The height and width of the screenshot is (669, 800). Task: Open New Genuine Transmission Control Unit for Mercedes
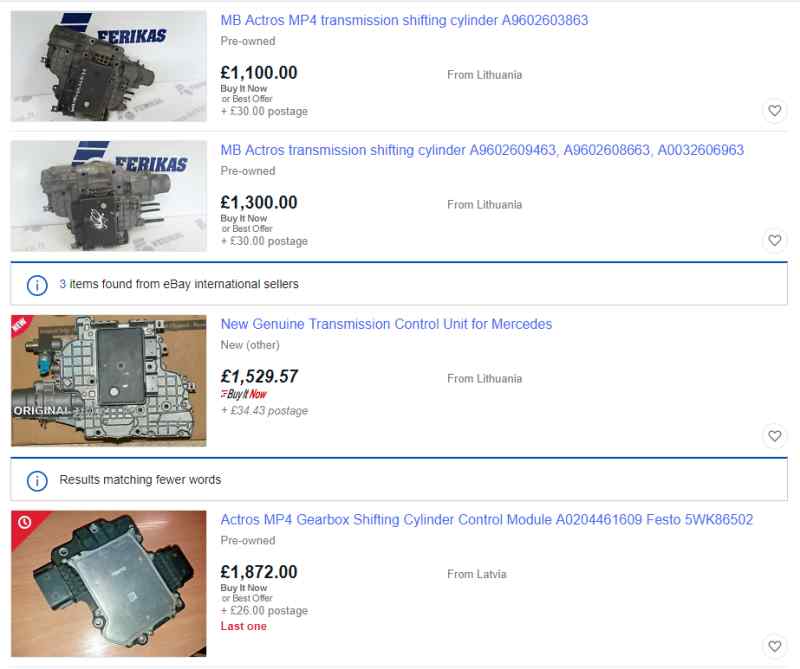click(x=386, y=324)
